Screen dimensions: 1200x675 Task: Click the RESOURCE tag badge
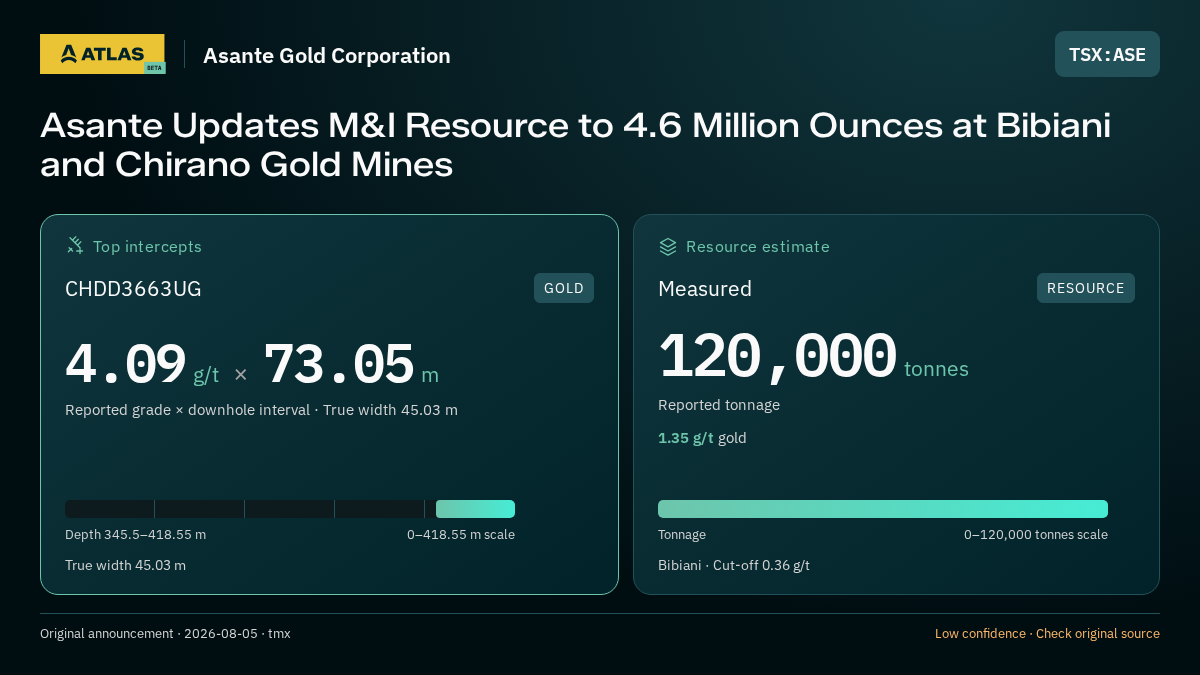pos(1086,288)
